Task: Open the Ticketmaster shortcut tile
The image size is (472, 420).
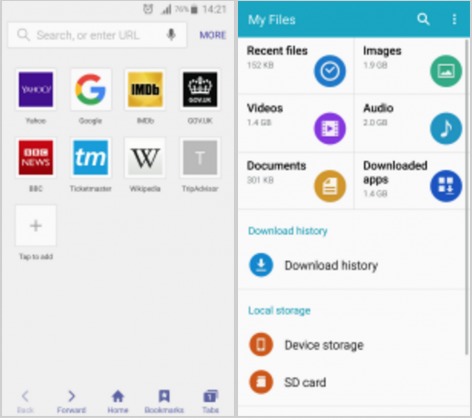Action: 90,157
